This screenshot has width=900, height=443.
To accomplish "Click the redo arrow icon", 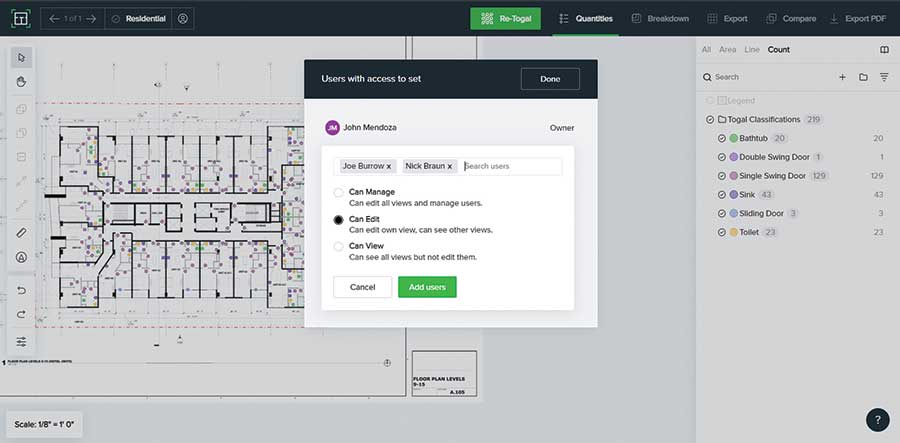I will tap(22, 315).
